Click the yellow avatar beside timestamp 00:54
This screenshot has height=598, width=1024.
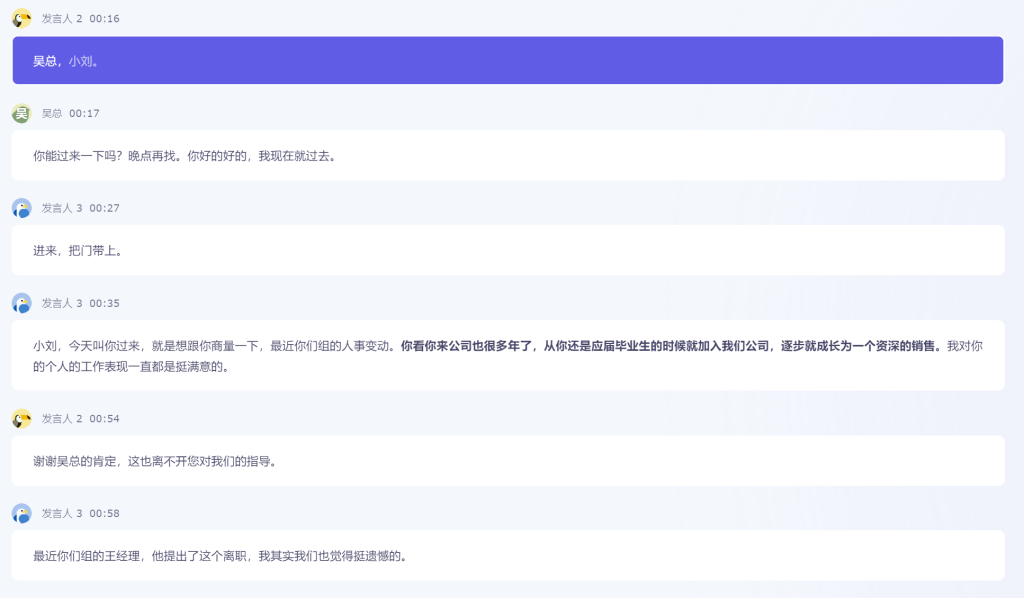tap(21, 418)
